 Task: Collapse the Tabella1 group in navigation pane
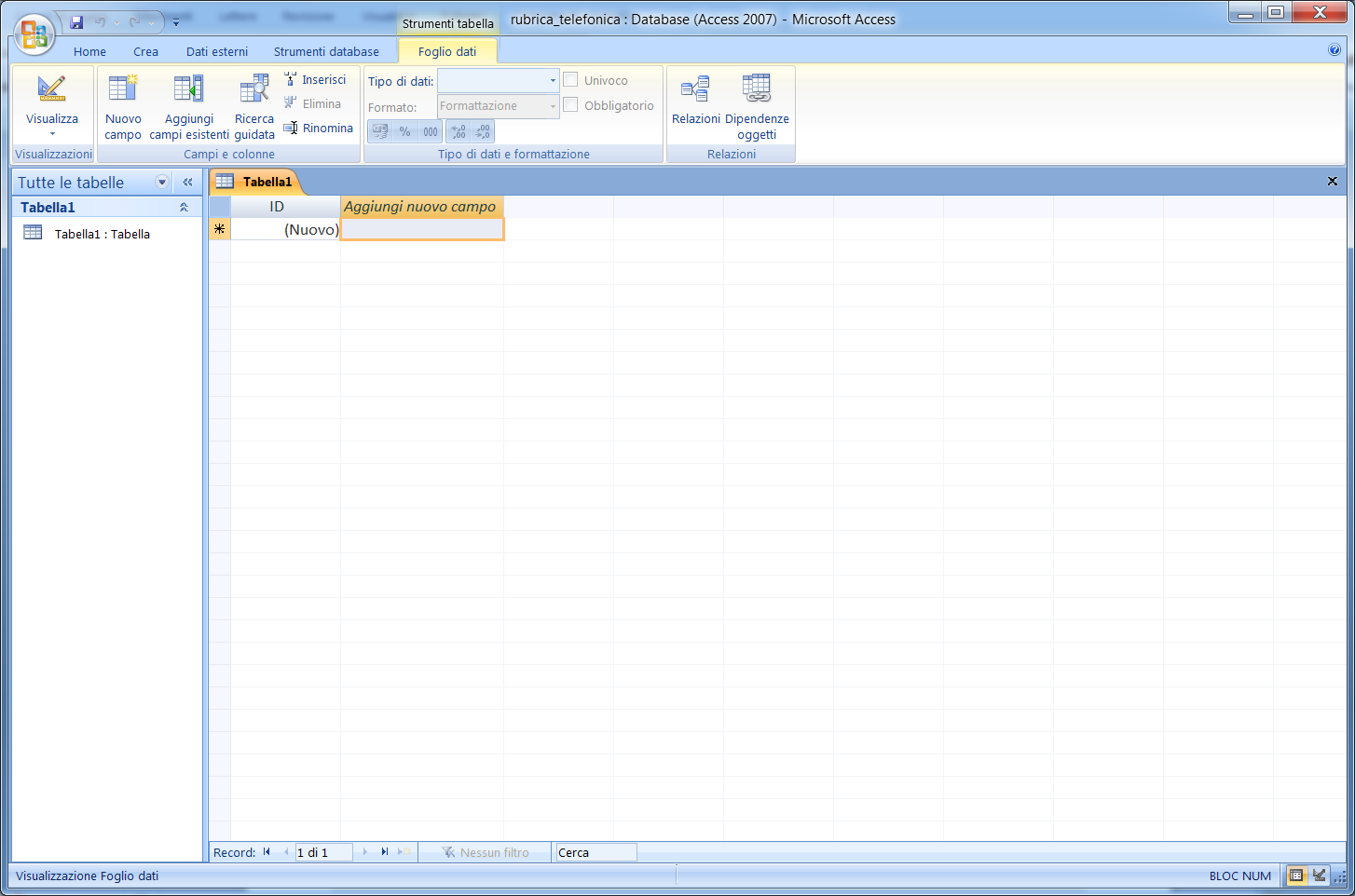pos(184,208)
